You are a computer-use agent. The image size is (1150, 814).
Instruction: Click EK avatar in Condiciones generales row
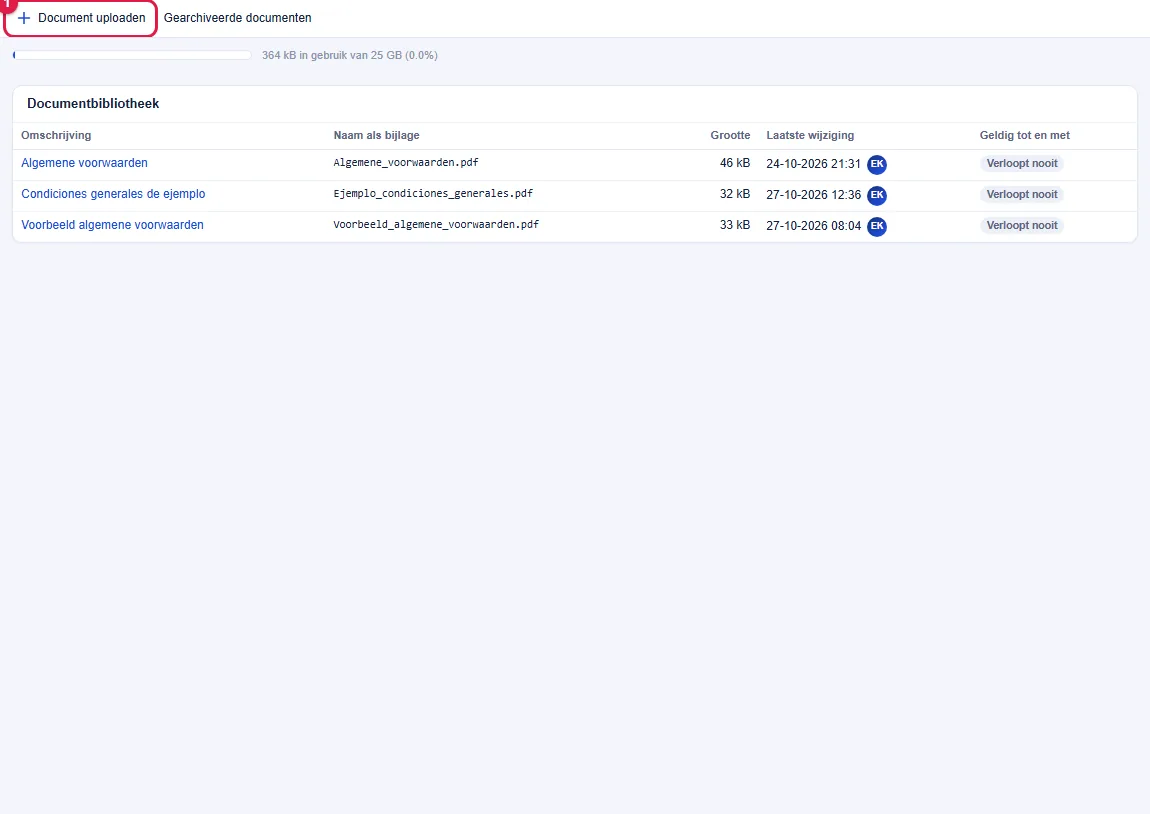[876, 195]
